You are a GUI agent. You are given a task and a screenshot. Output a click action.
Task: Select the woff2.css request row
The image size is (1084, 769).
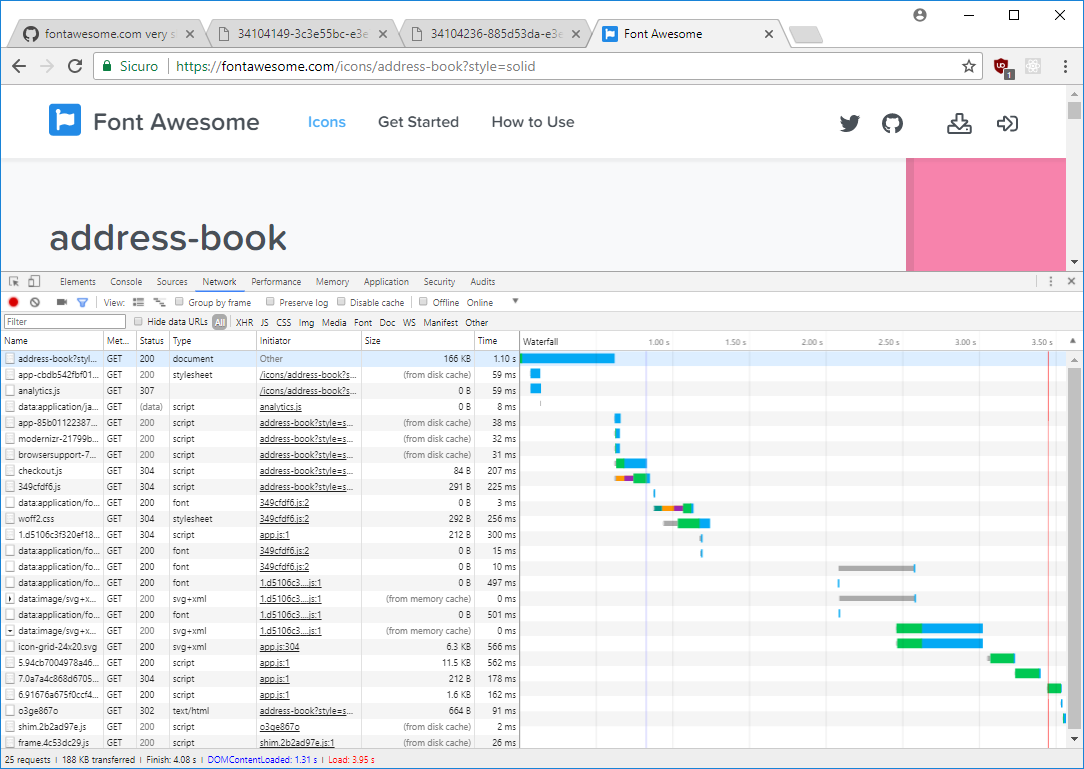pos(260,519)
